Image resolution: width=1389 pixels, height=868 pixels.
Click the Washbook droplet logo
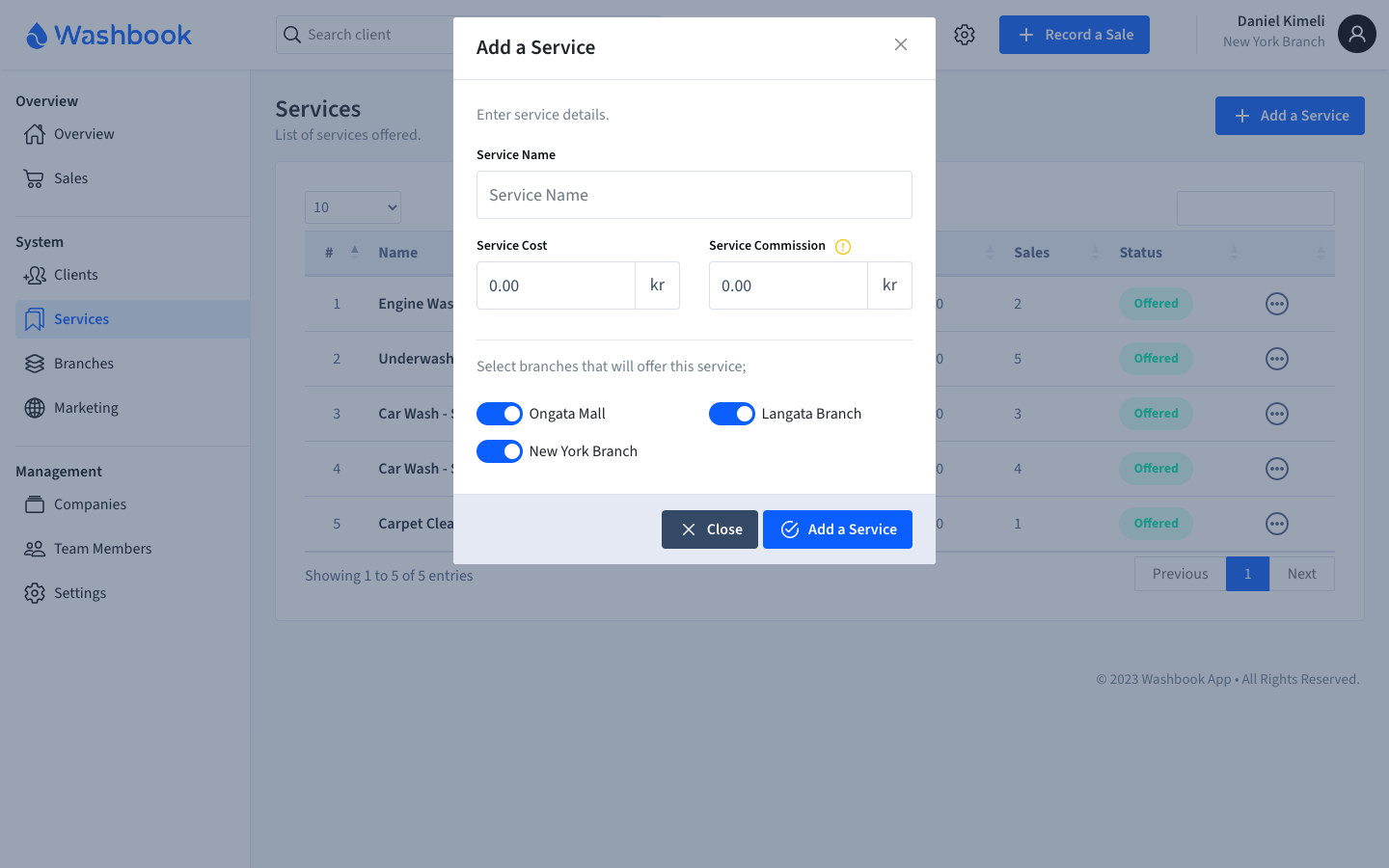(37, 36)
